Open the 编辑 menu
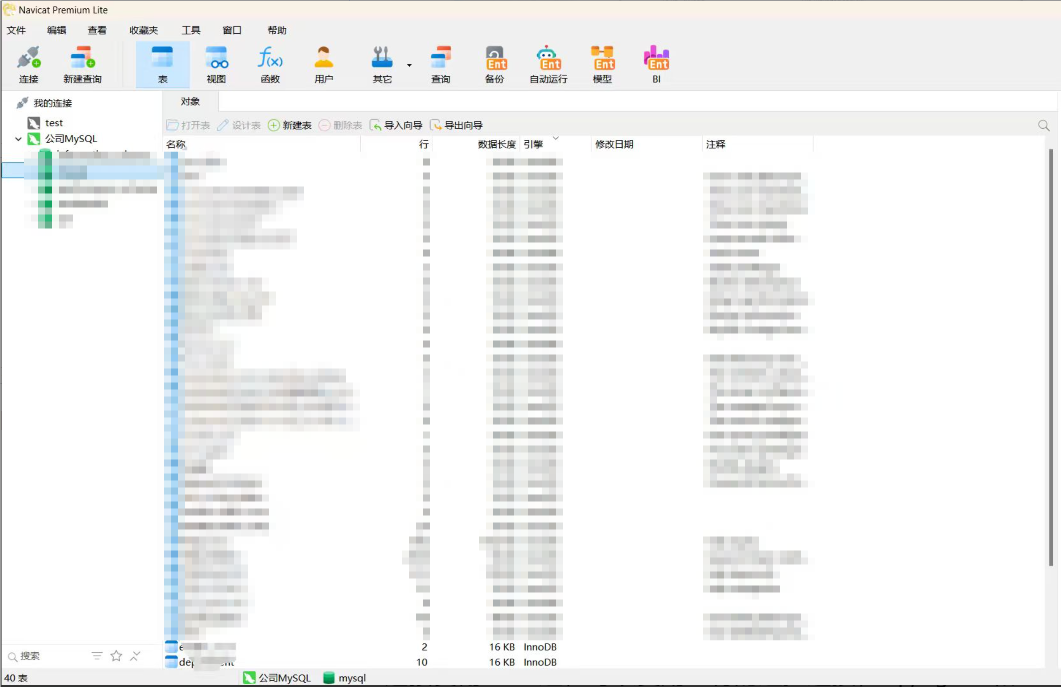Screen dimensions: 1061x687 tap(57, 30)
